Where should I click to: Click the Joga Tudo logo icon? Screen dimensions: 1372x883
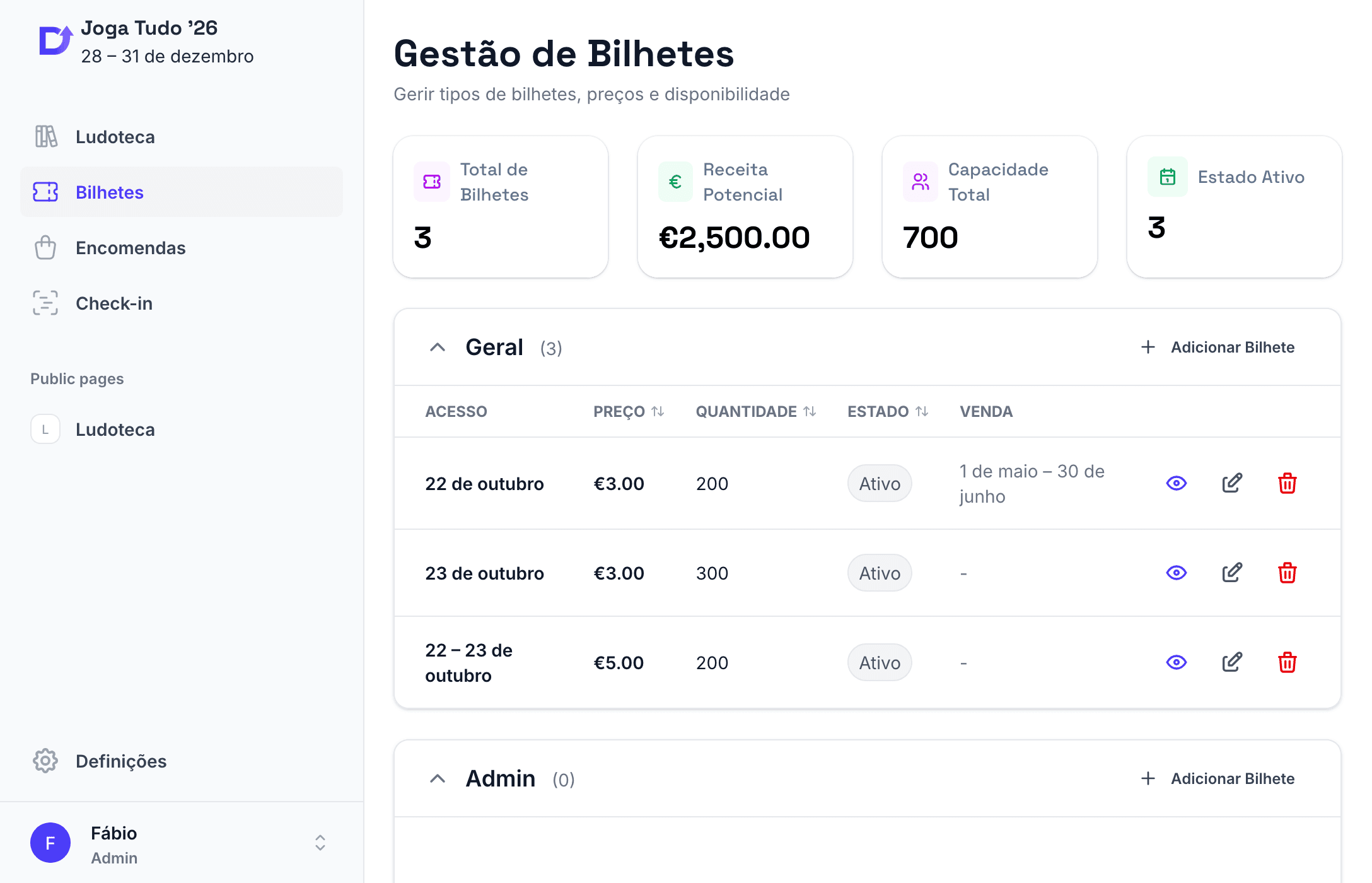(55, 41)
